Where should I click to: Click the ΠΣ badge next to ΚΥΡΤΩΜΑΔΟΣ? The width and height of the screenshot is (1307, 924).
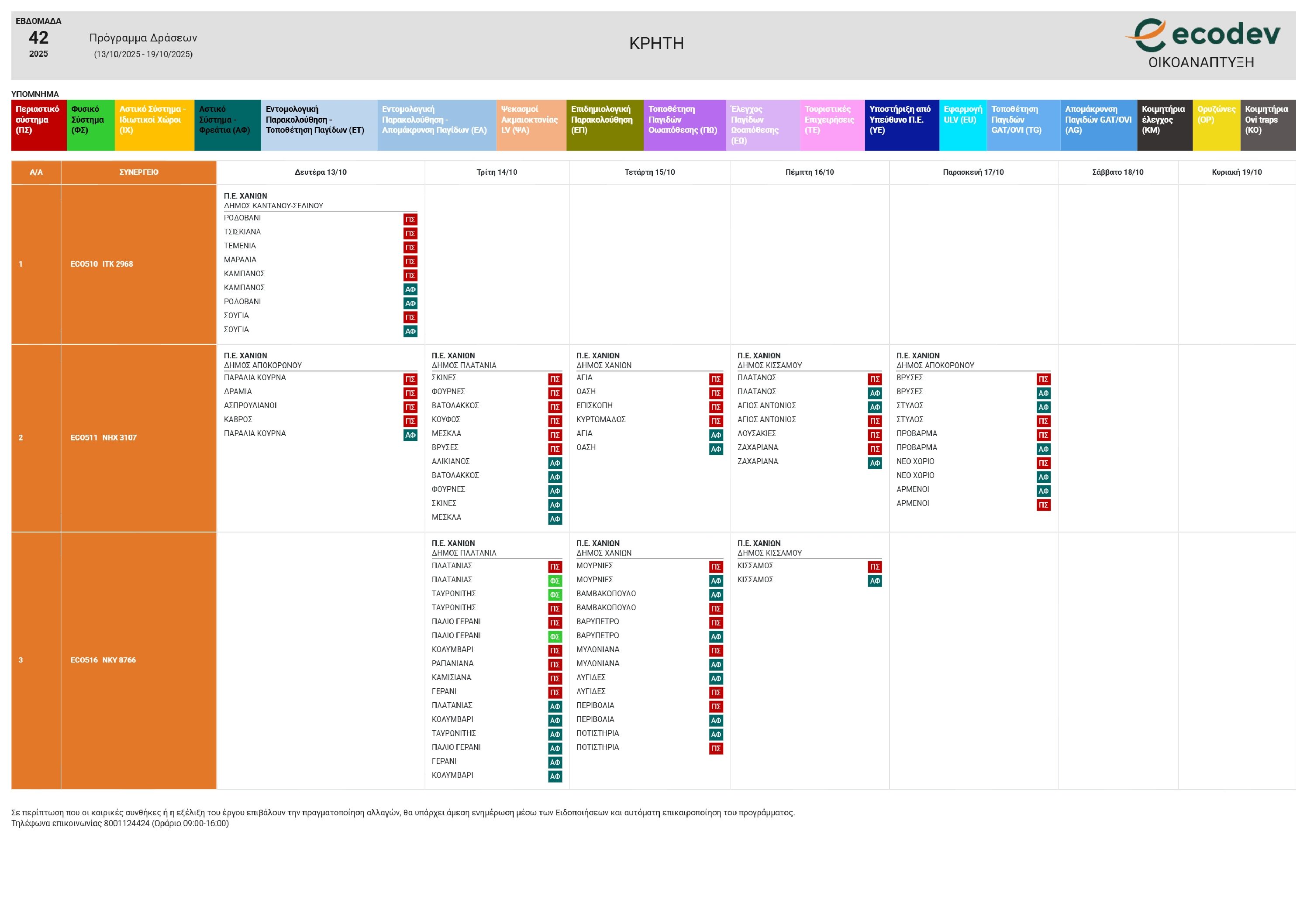click(x=716, y=421)
